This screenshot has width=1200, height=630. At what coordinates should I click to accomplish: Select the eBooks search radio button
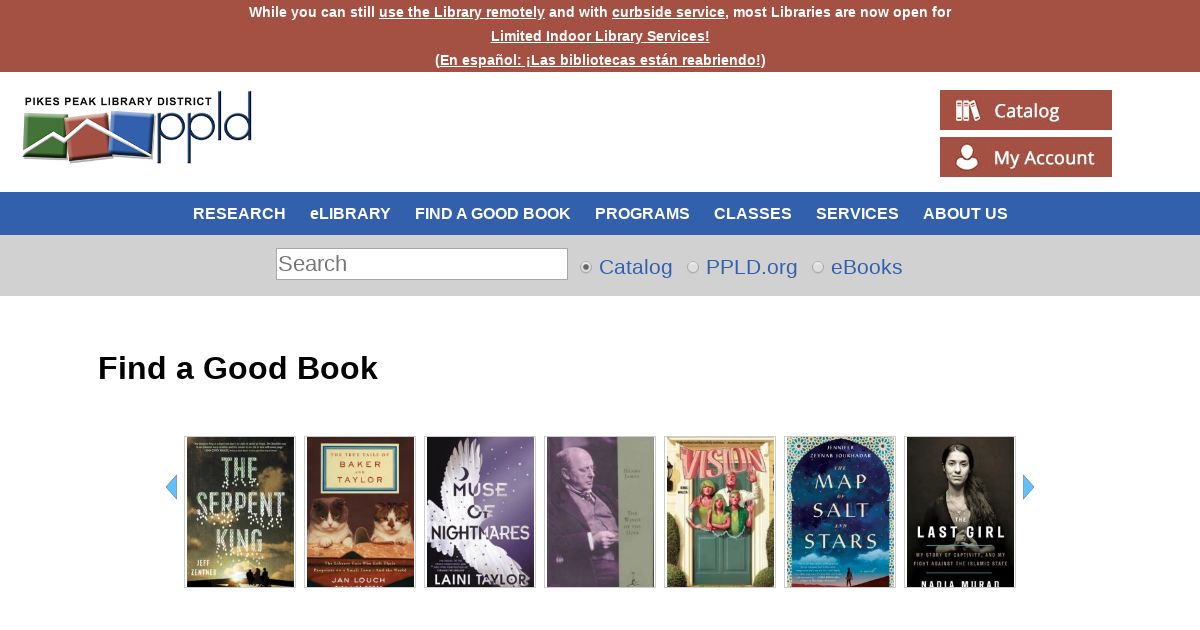tap(818, 267)
